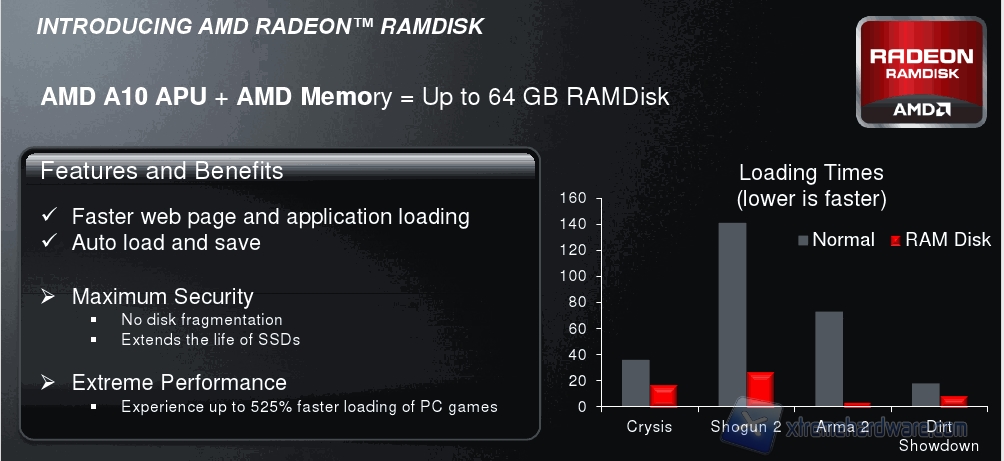Select the red RAM Disk bar for Crysis
The width and height of the screenshot is (1004, 461).
[664, 395]
